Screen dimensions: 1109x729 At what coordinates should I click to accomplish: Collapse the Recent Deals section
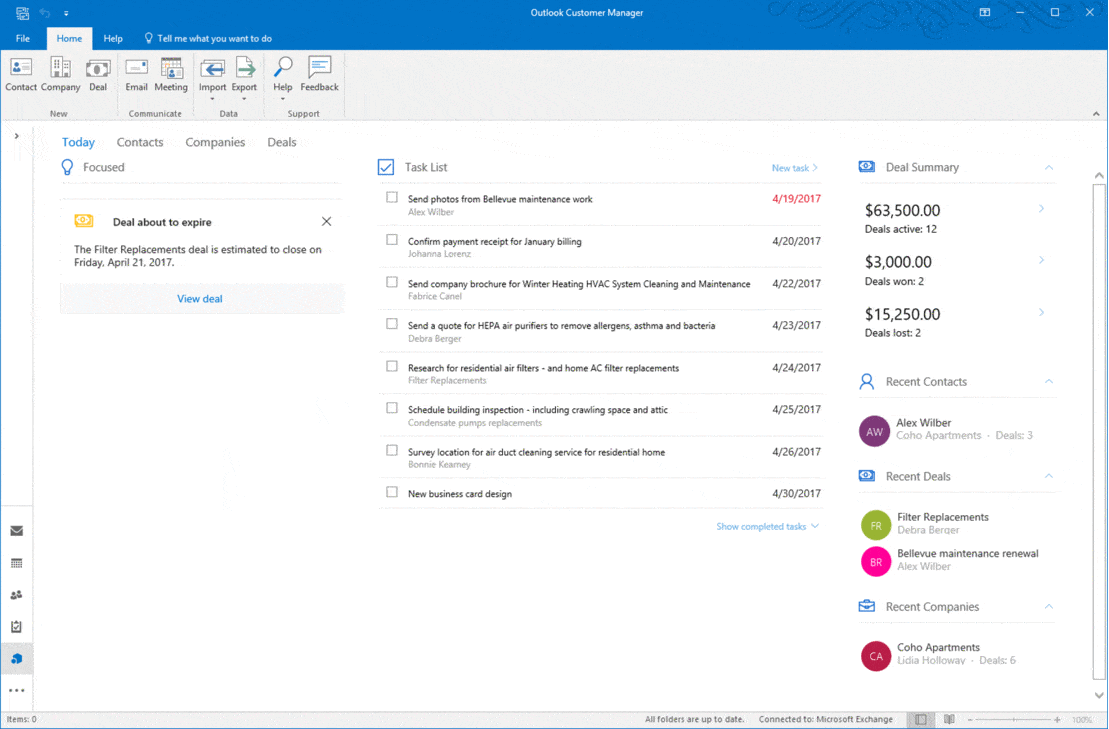[x=1049, y=476]
